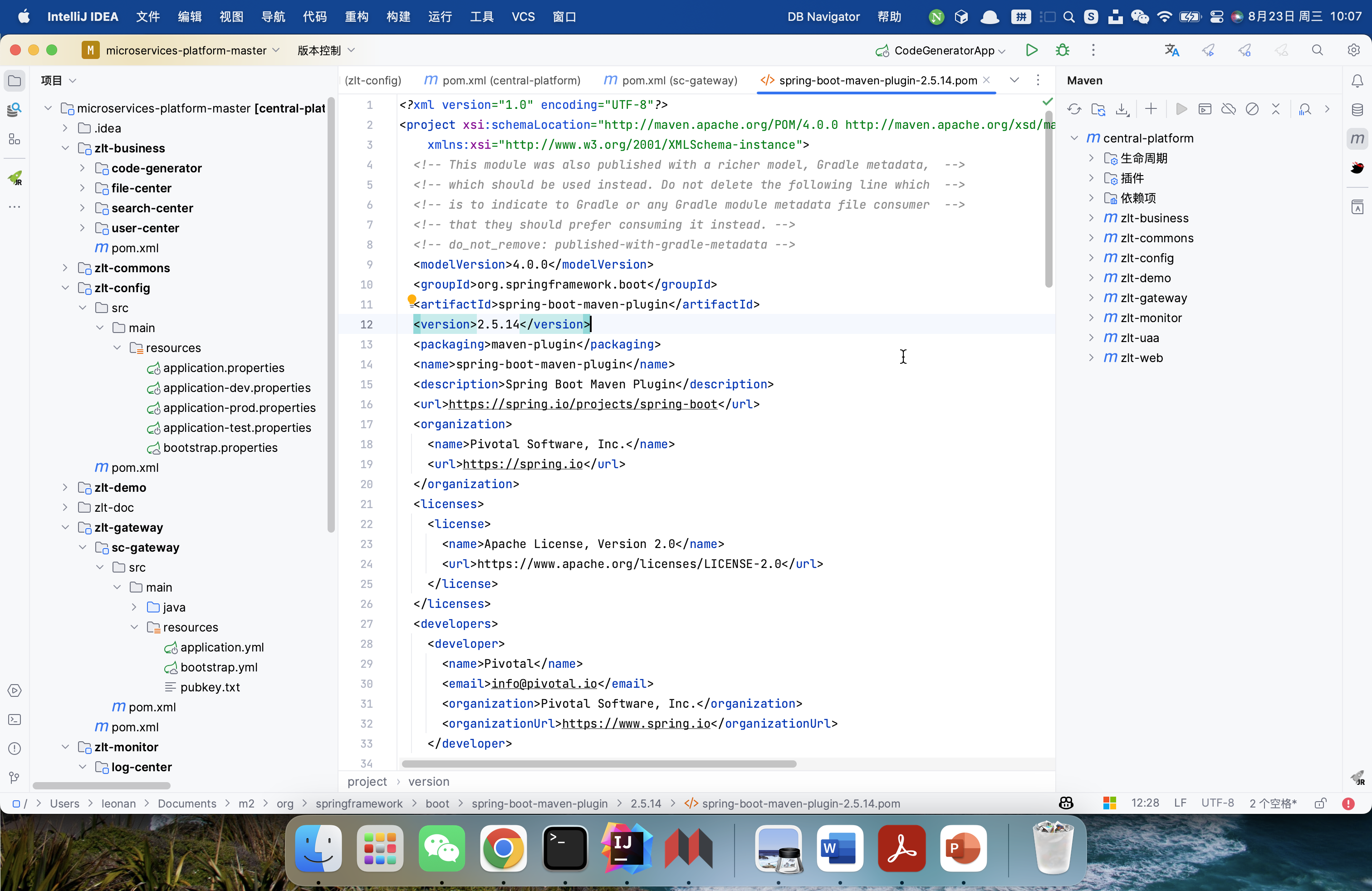Image resolution: width=1372 pixels, height=891 pixels.
Task: Open the 项目 view dropdown
Action: (58, 81)
